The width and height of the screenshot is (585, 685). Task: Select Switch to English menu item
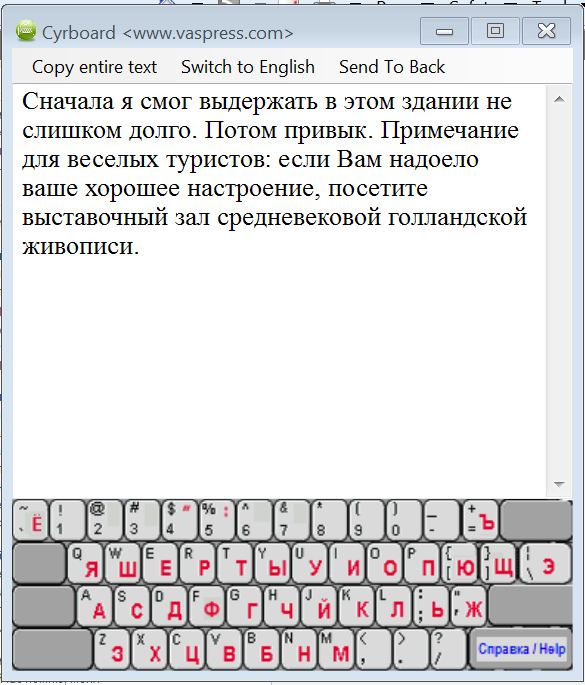(248, 67)
